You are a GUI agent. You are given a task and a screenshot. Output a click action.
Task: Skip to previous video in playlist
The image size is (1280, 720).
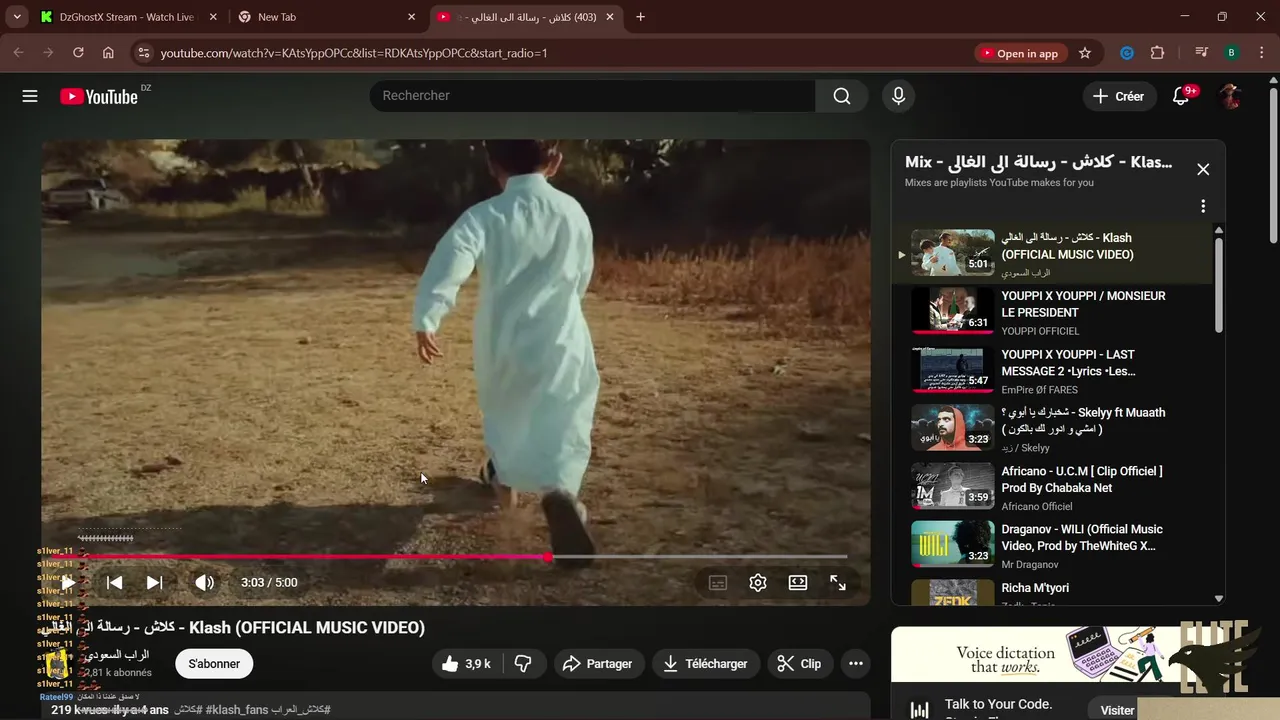click(114, 582)
